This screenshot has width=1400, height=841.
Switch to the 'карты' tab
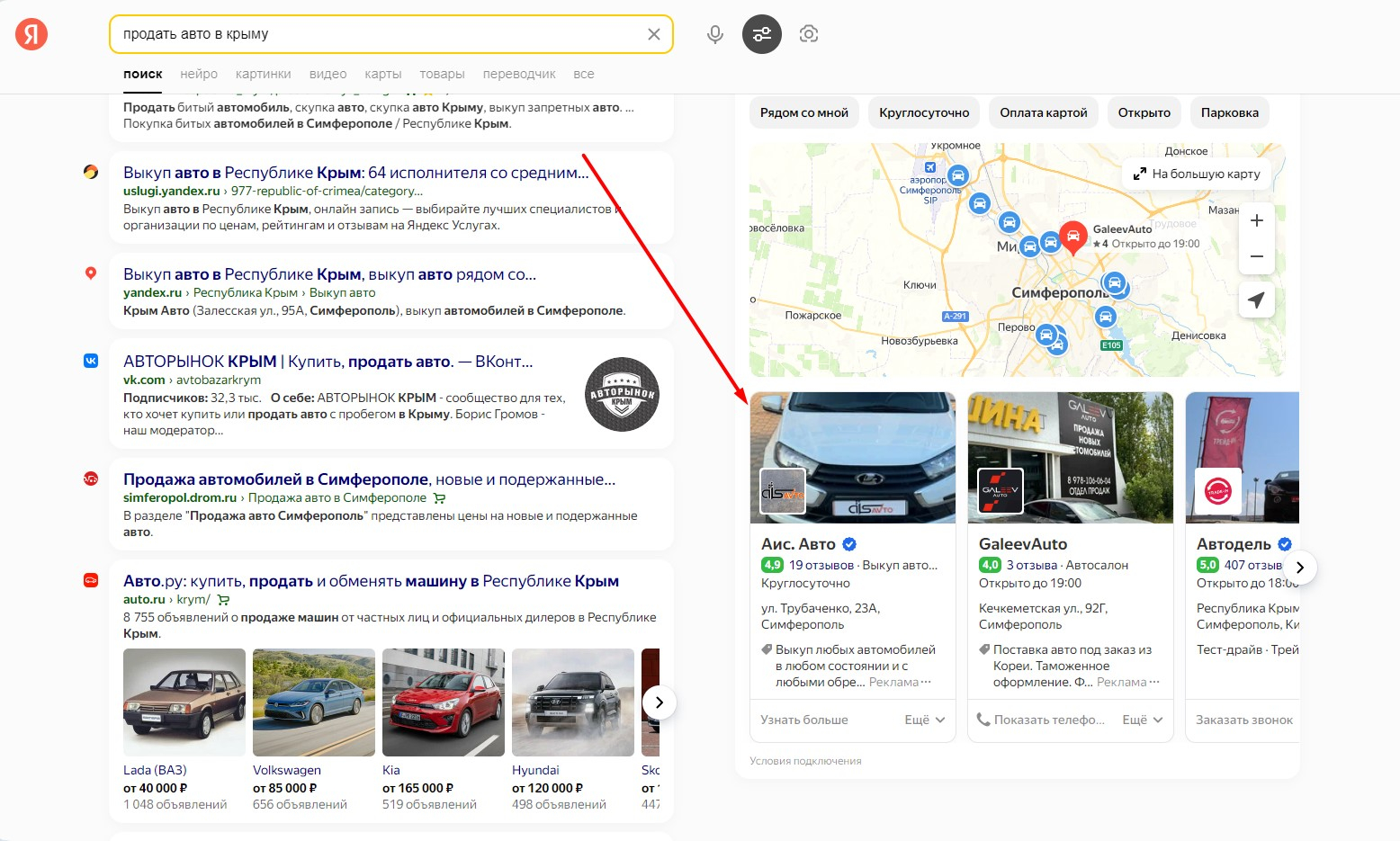click(383, 74)
